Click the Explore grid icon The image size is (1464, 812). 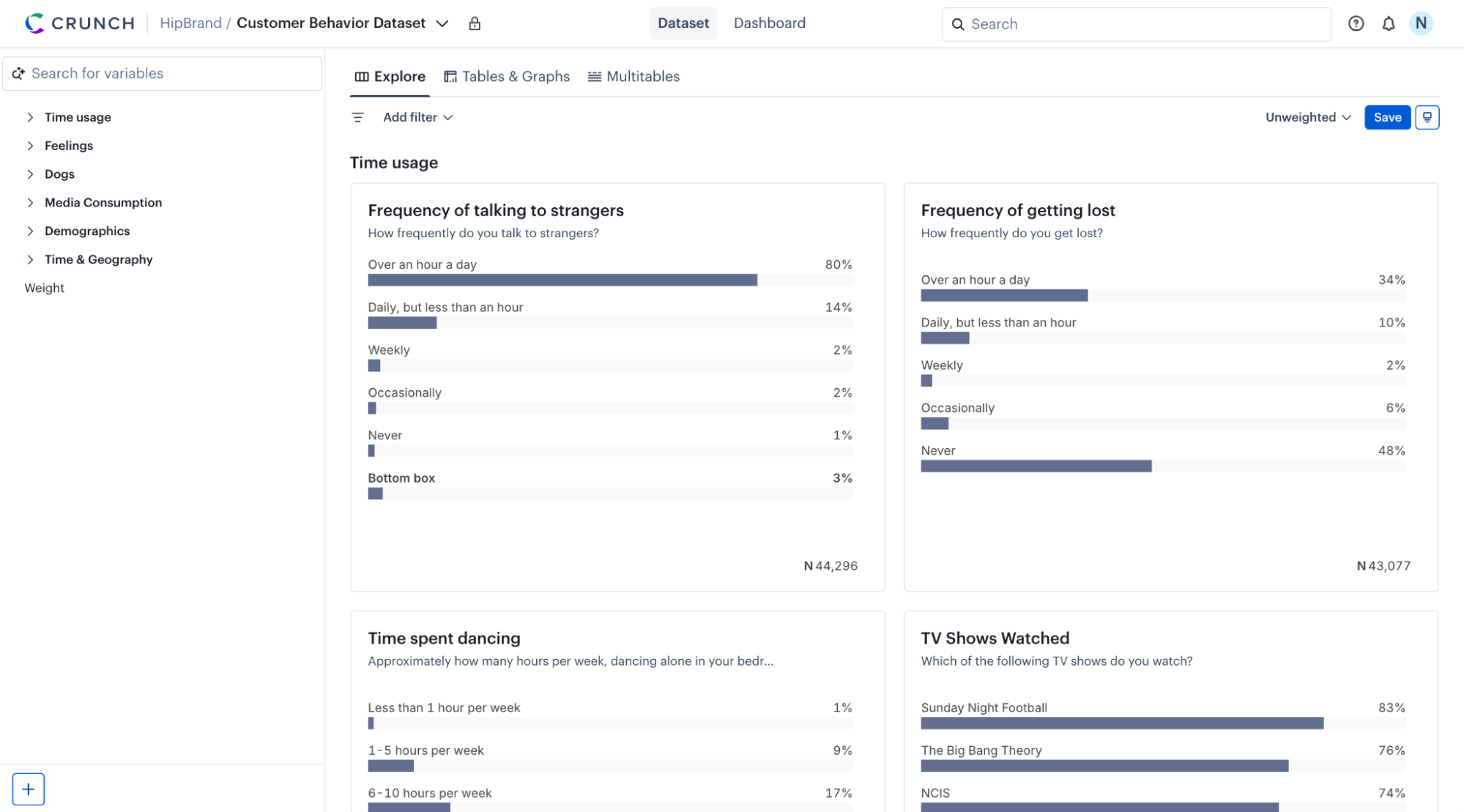361,76
